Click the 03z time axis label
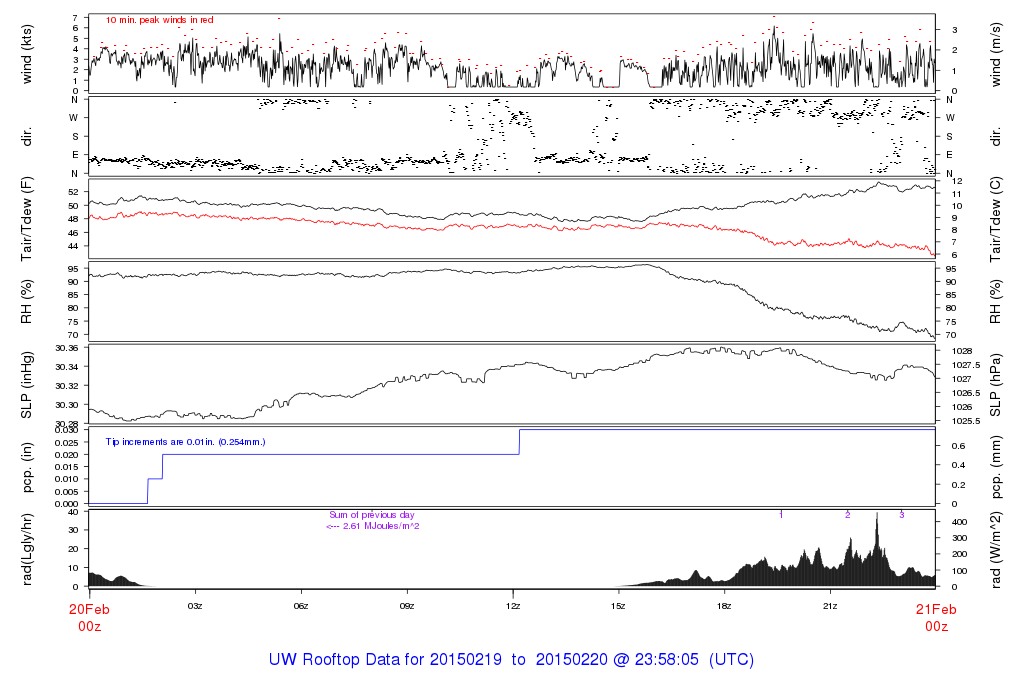Viewport: 1024px width, 700px height. (195, 606)
